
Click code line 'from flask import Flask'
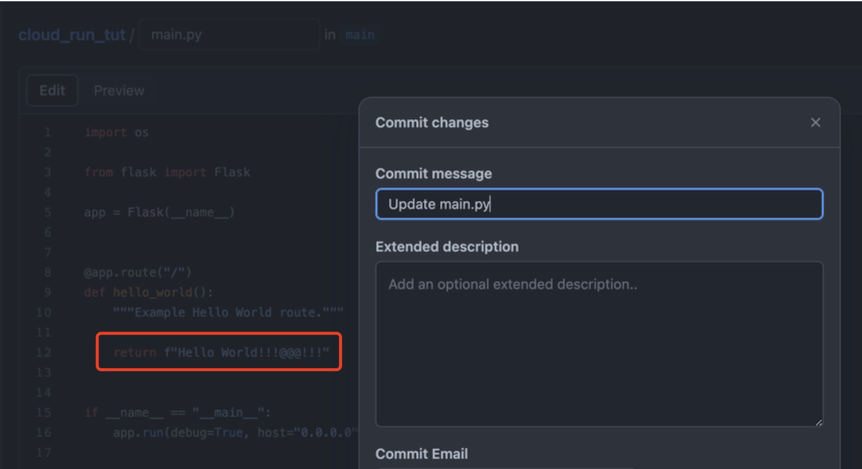(167, 172)
